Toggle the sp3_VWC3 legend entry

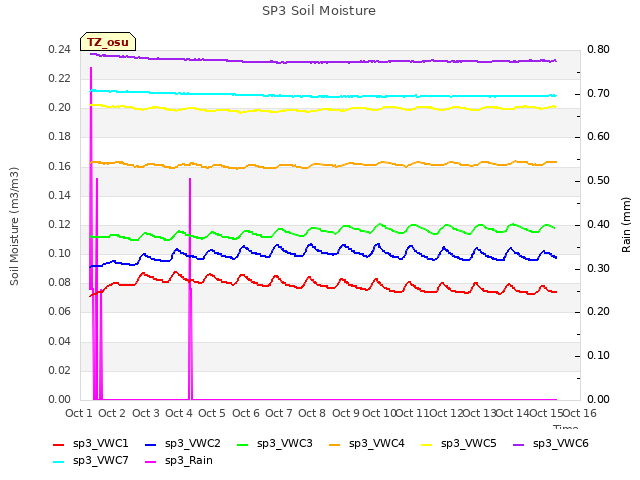tap(275, 444)
